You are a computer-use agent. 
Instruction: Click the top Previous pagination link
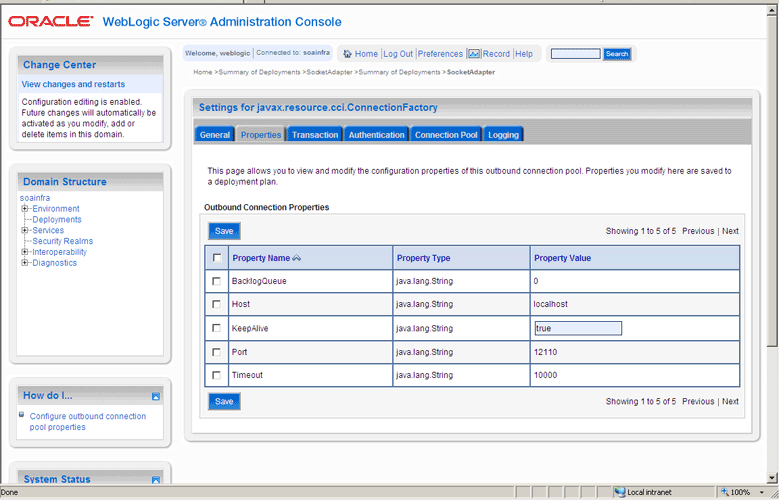coord(698,231)
